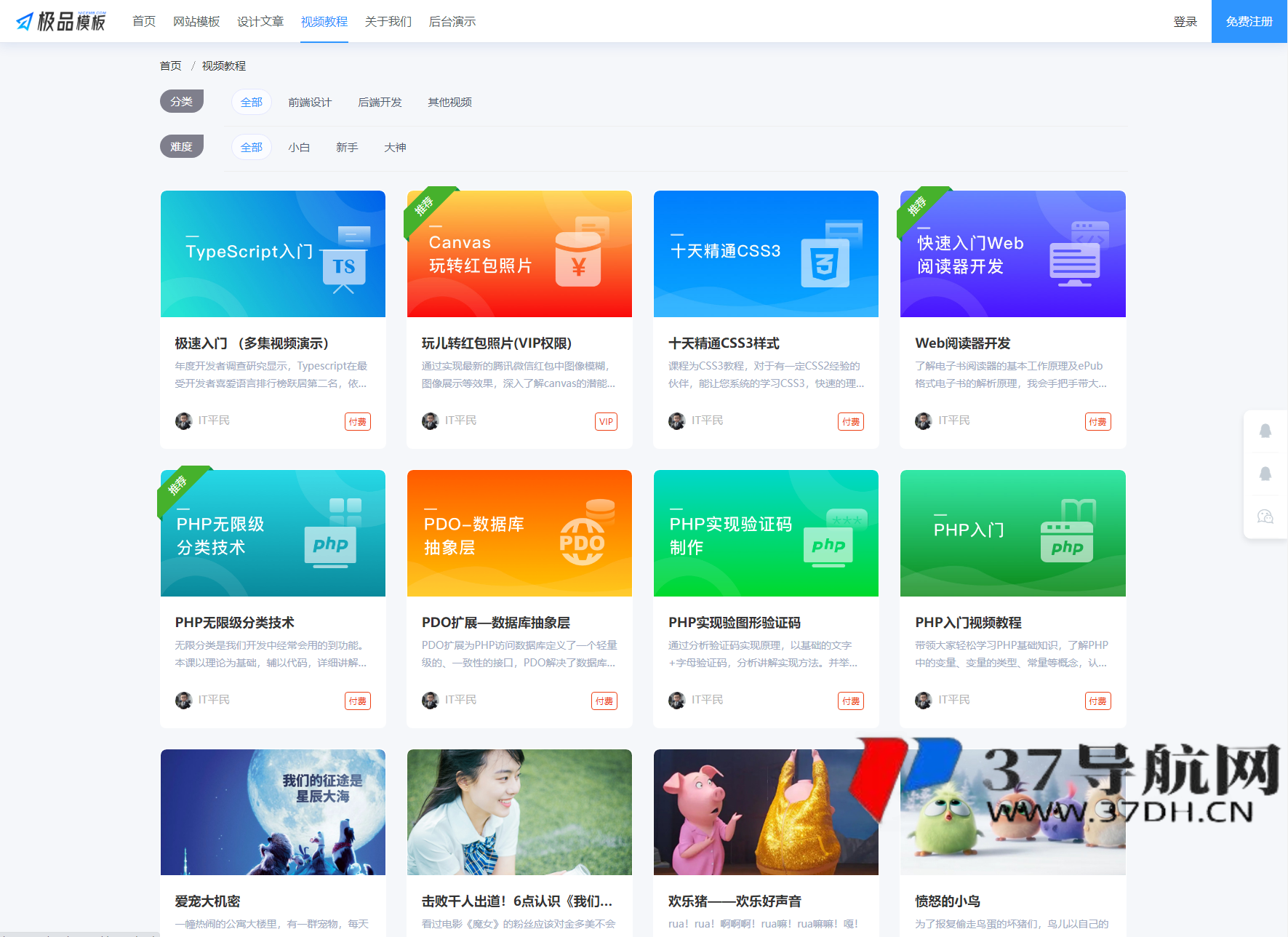Open the QQ contact icon in floating sidebar
The width and height of the screenshot is (1288, 937).
click(1265, 431)
